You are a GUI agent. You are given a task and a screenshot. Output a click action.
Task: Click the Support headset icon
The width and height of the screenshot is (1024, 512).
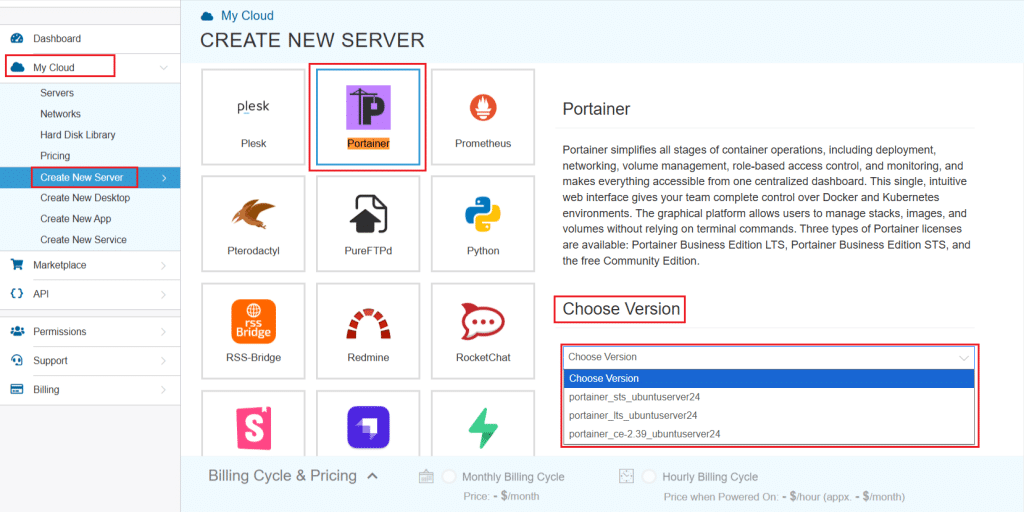click(x=17, y=360)
